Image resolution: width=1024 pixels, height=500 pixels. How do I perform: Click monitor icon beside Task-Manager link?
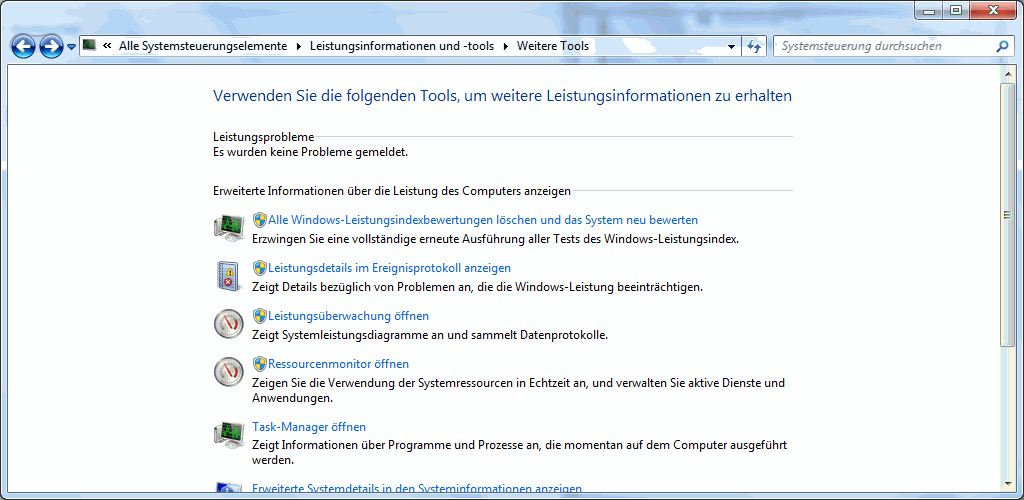[229, 434]
